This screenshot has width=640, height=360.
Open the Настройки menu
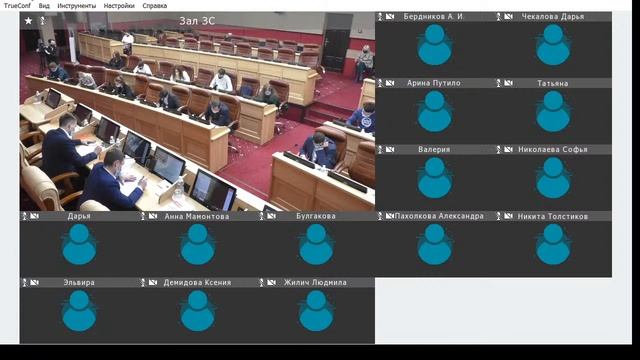coord(119,6)
